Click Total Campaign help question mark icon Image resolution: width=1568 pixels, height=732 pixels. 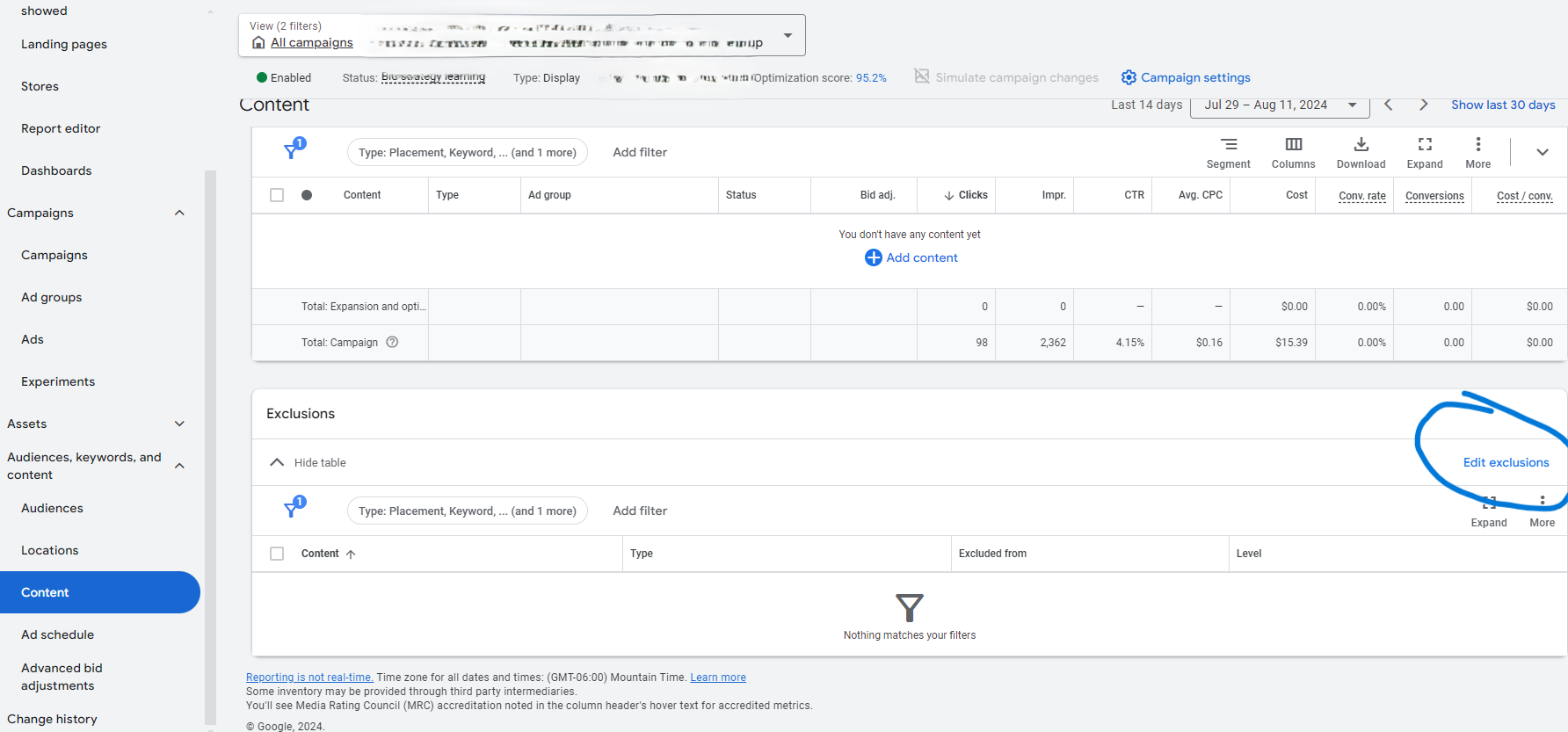tap(392, 342)
